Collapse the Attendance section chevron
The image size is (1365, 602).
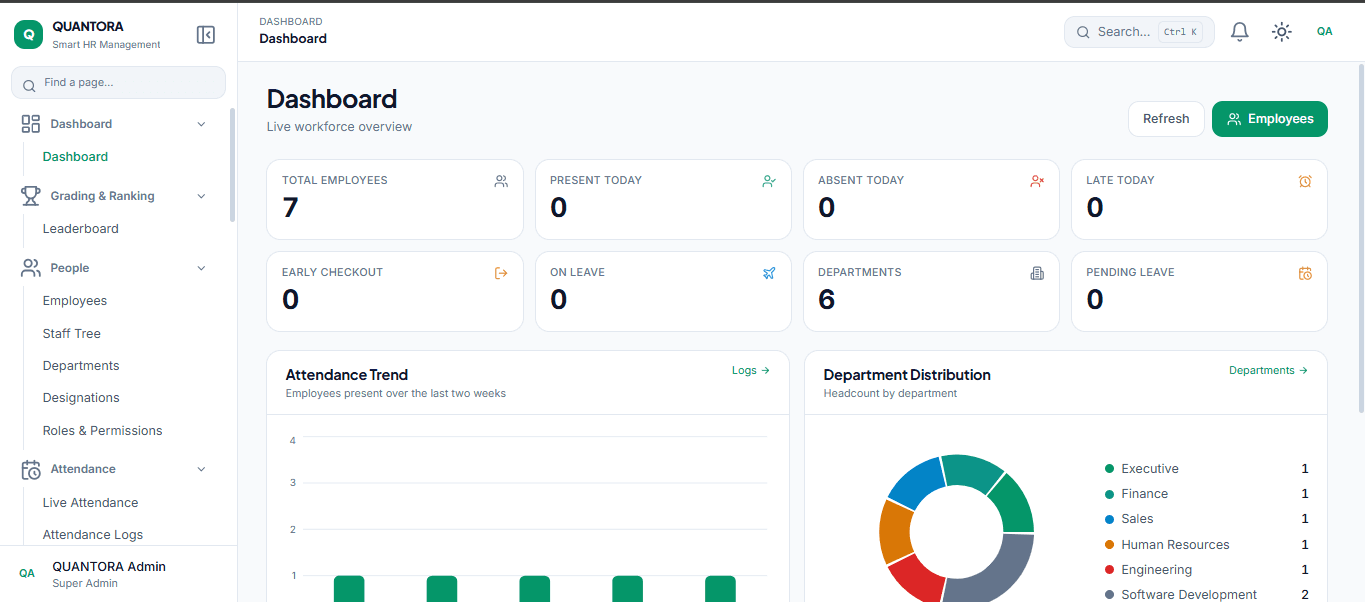click(x=201, y=469)
